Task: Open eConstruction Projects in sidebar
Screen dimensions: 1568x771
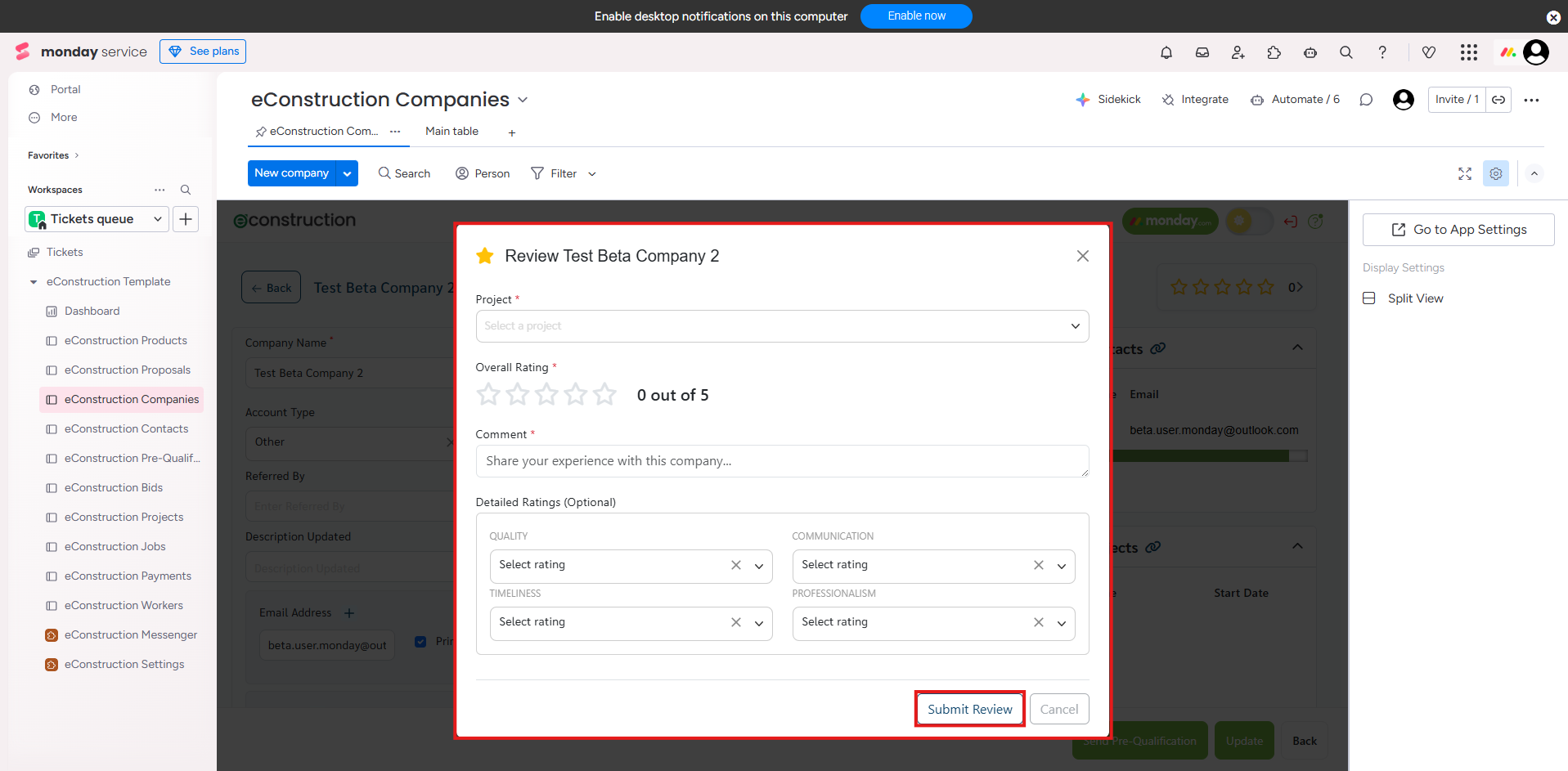Action: (124, 518)
